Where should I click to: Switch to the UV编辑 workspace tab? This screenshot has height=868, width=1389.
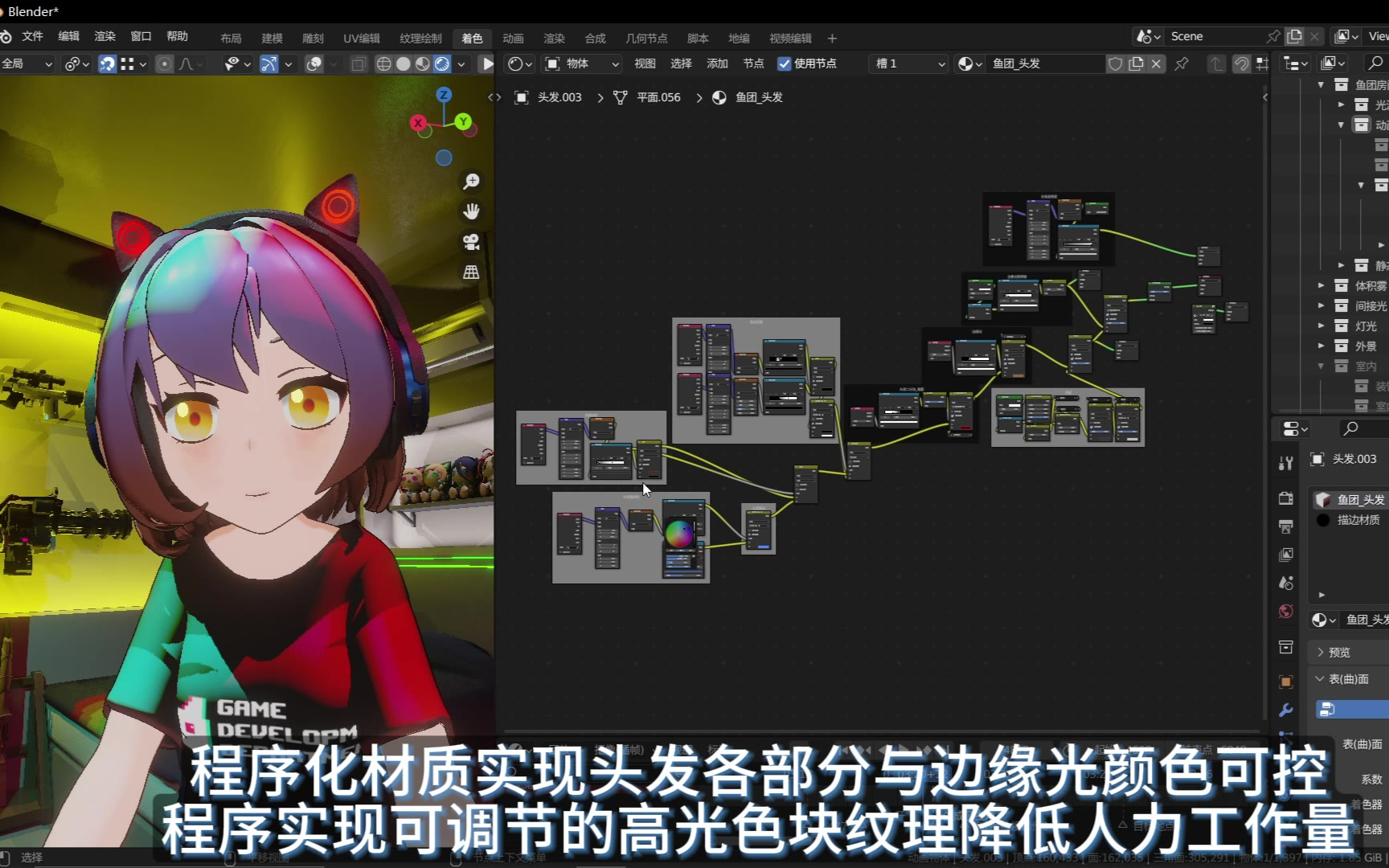point(362,38)
